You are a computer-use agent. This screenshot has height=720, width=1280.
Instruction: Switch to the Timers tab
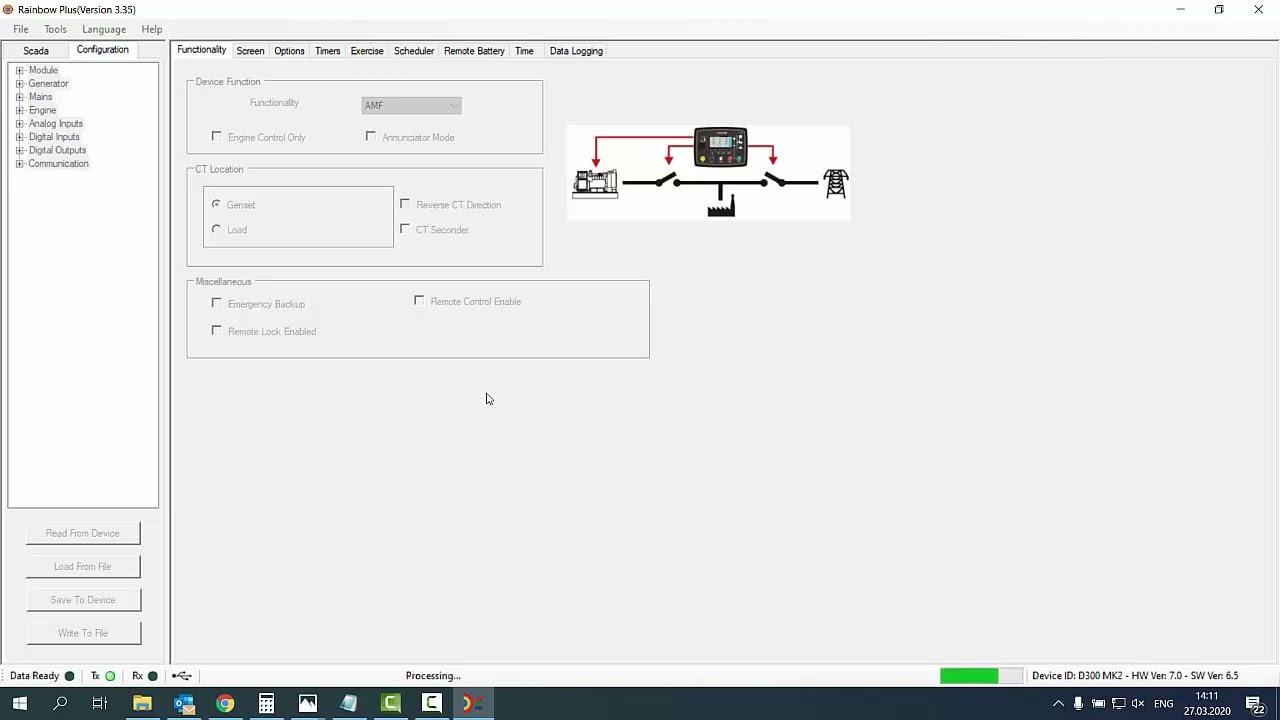pos(327,51)
